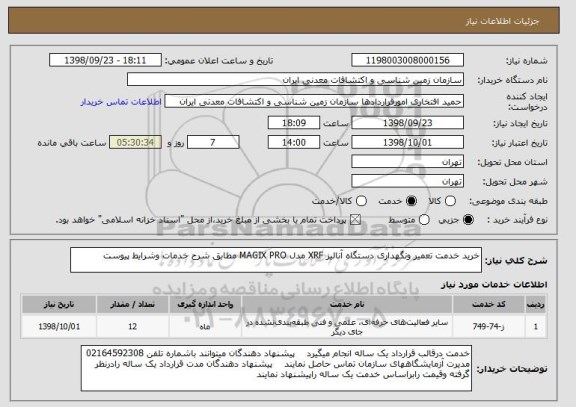This screenshot has width=576, height=407.
Task: Click the table date cell 1398/10/01
Action: (59, 327)
